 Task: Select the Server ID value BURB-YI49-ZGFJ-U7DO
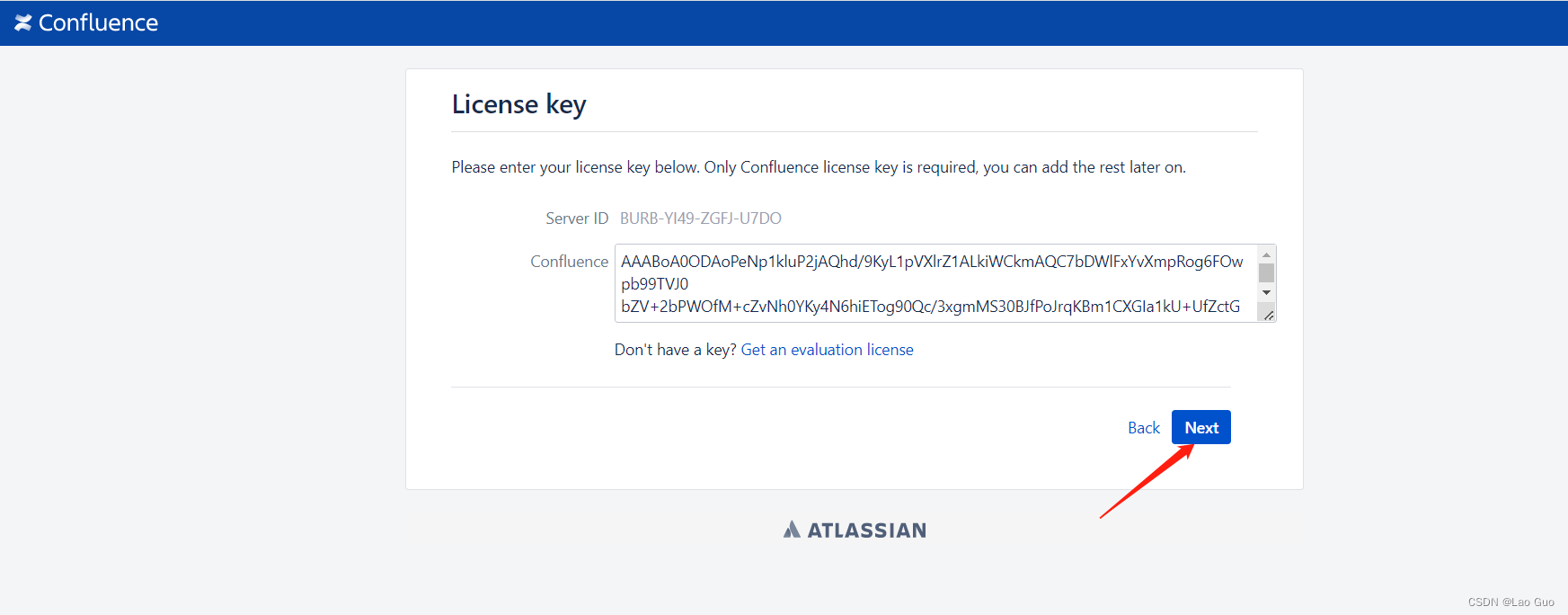[x=700, y=218]
